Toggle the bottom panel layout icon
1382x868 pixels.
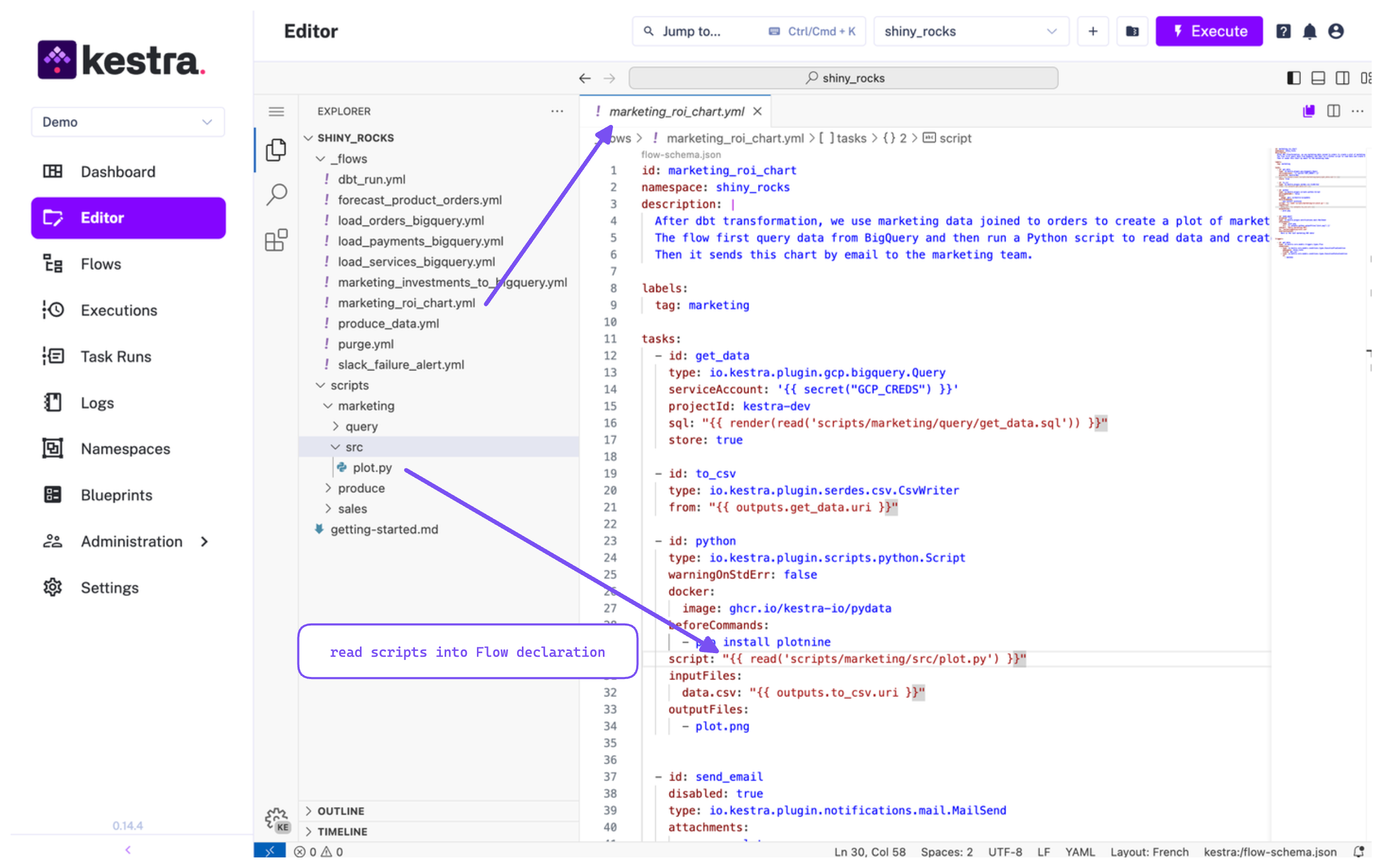[x=1318, y=77]
